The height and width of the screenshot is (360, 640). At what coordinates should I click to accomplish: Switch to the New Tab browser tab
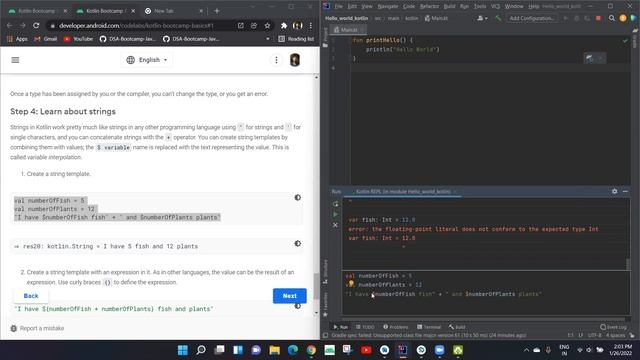(173, 11)
